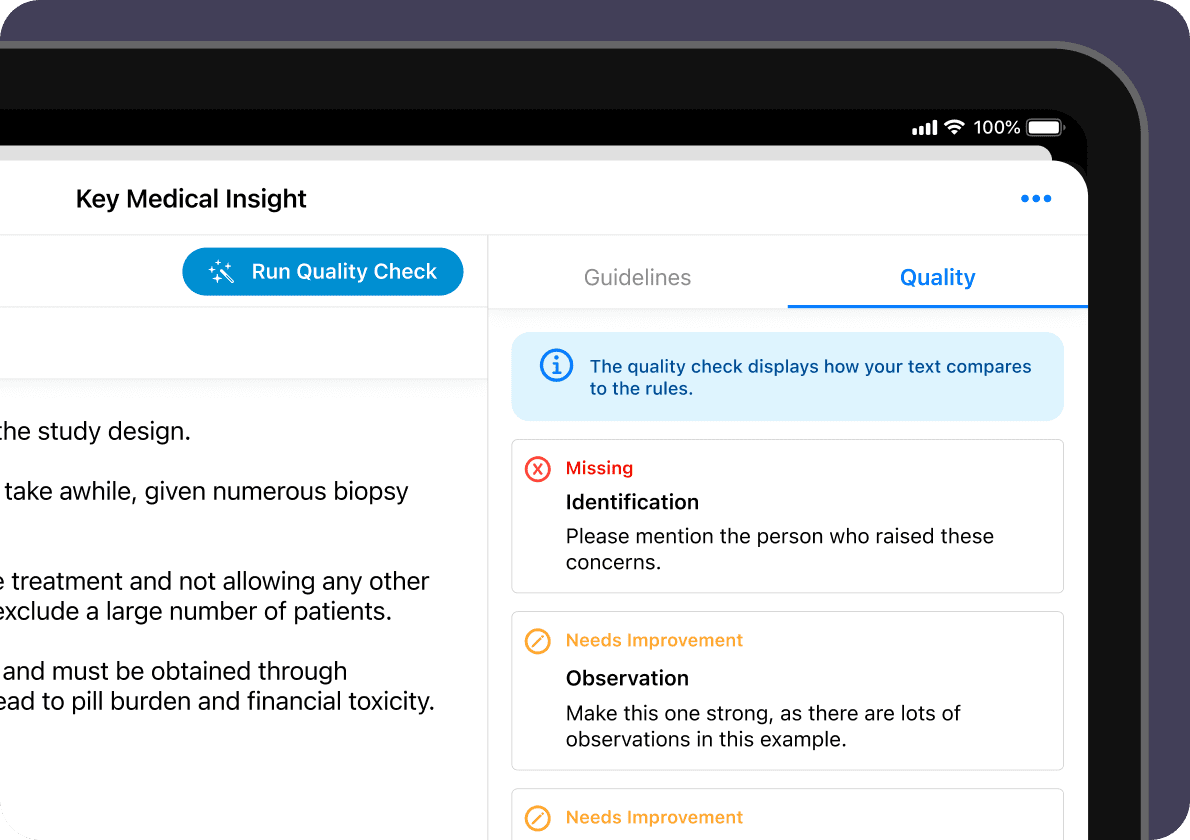Viewport: 1190px width, 840px height.
Task: Click the red Missing label
Action: pyautogui.click(x=600, y=468)
